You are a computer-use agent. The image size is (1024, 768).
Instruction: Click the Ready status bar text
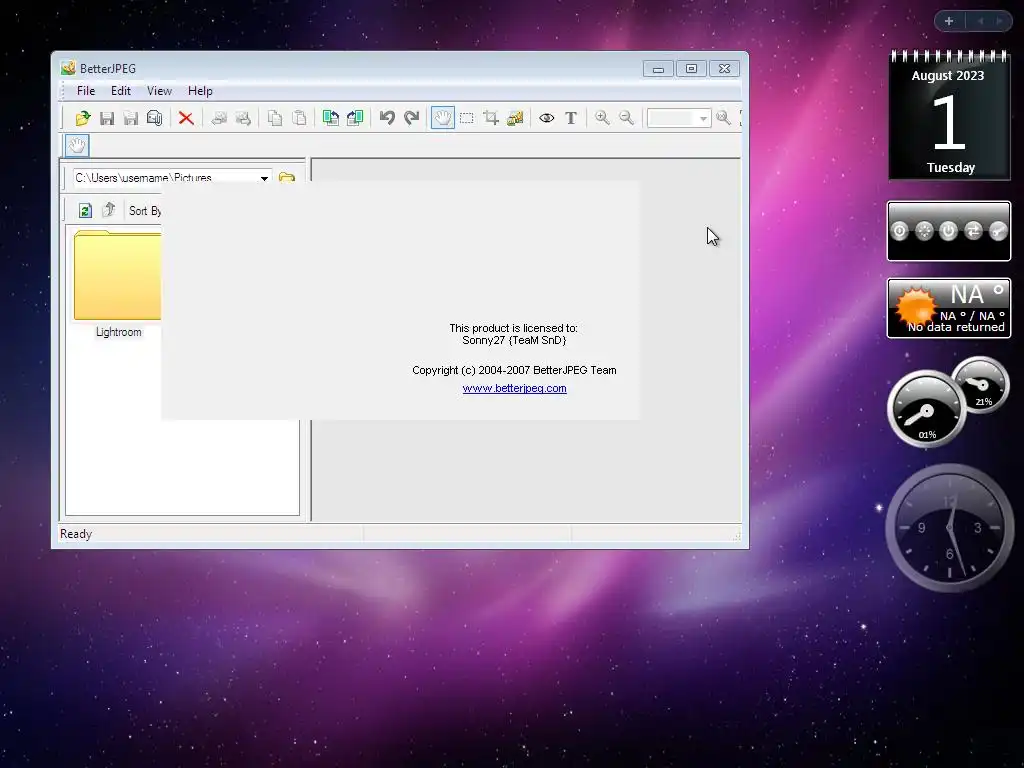(x=76, y=534)
